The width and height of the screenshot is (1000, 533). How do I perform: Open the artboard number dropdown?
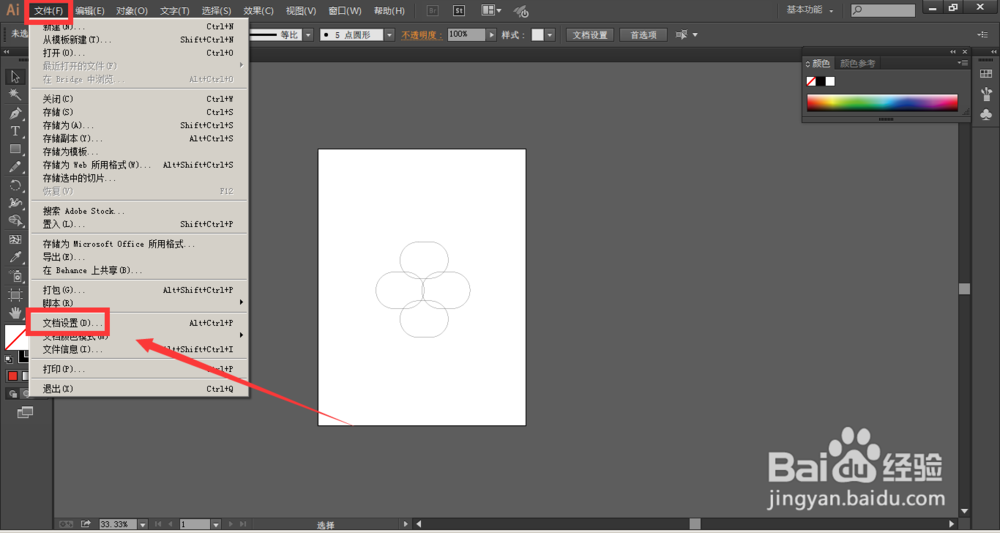click(x=216, y=524)
